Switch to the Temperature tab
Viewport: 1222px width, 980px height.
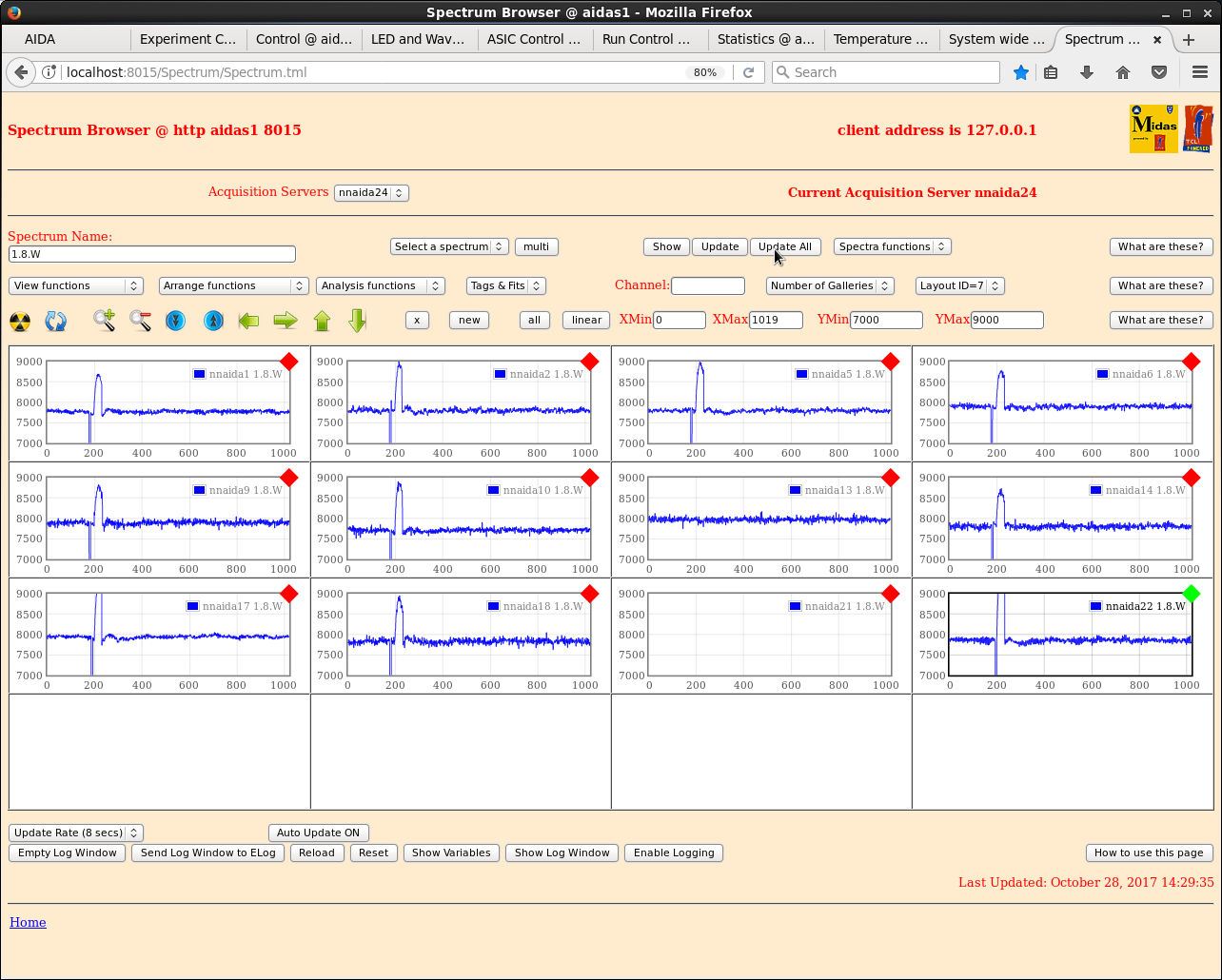click(x=880, y=39)
